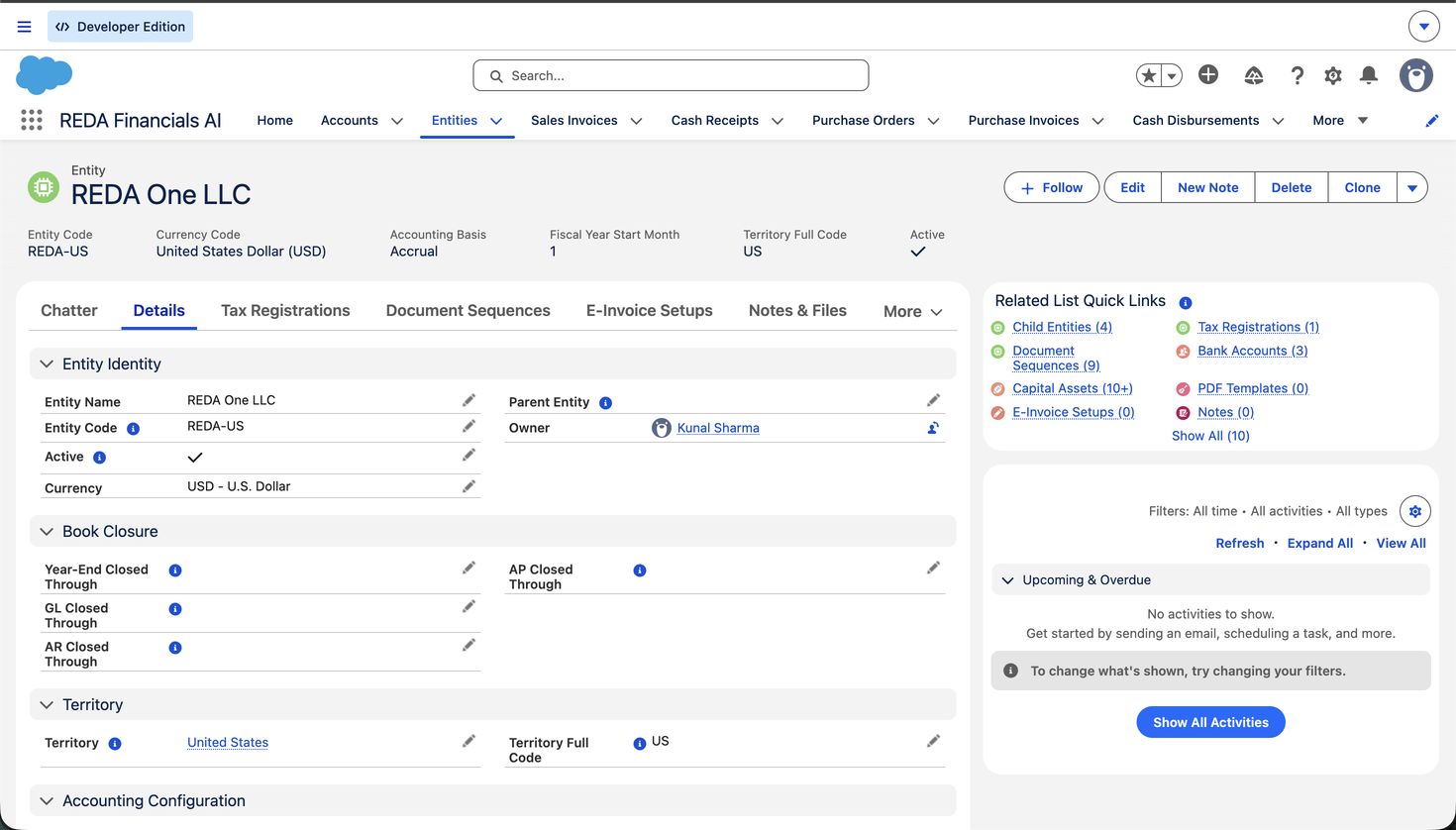
Task: Click the change Owner icon
Action: (x=933, y=428)
